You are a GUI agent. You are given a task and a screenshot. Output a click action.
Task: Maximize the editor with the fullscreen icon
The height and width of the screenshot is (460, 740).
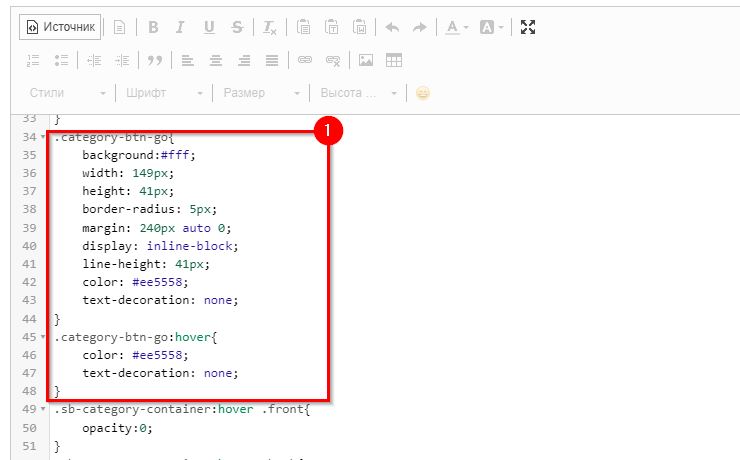(529, 28)
